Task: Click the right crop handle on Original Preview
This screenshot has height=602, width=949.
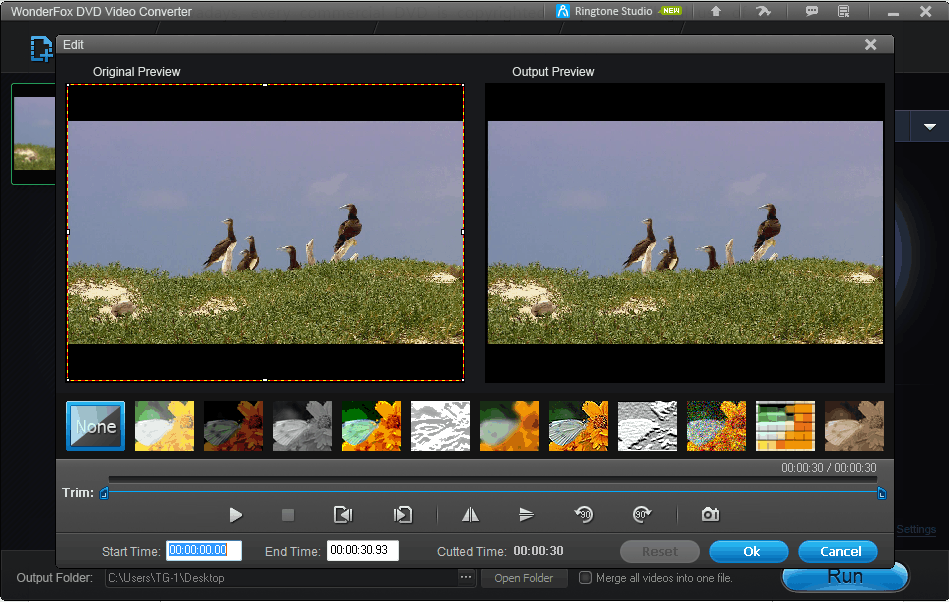Action: click(x=463, y=232)
